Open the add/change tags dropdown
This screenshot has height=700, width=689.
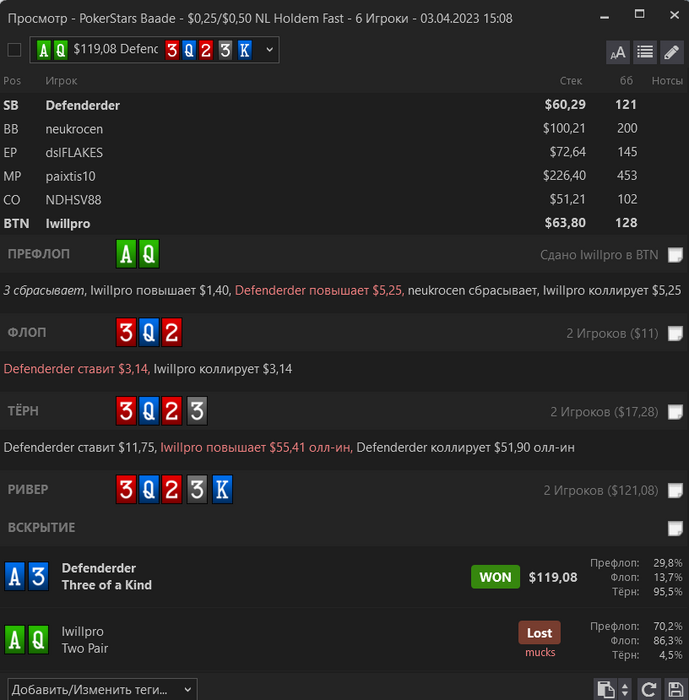tap(102, 689)
